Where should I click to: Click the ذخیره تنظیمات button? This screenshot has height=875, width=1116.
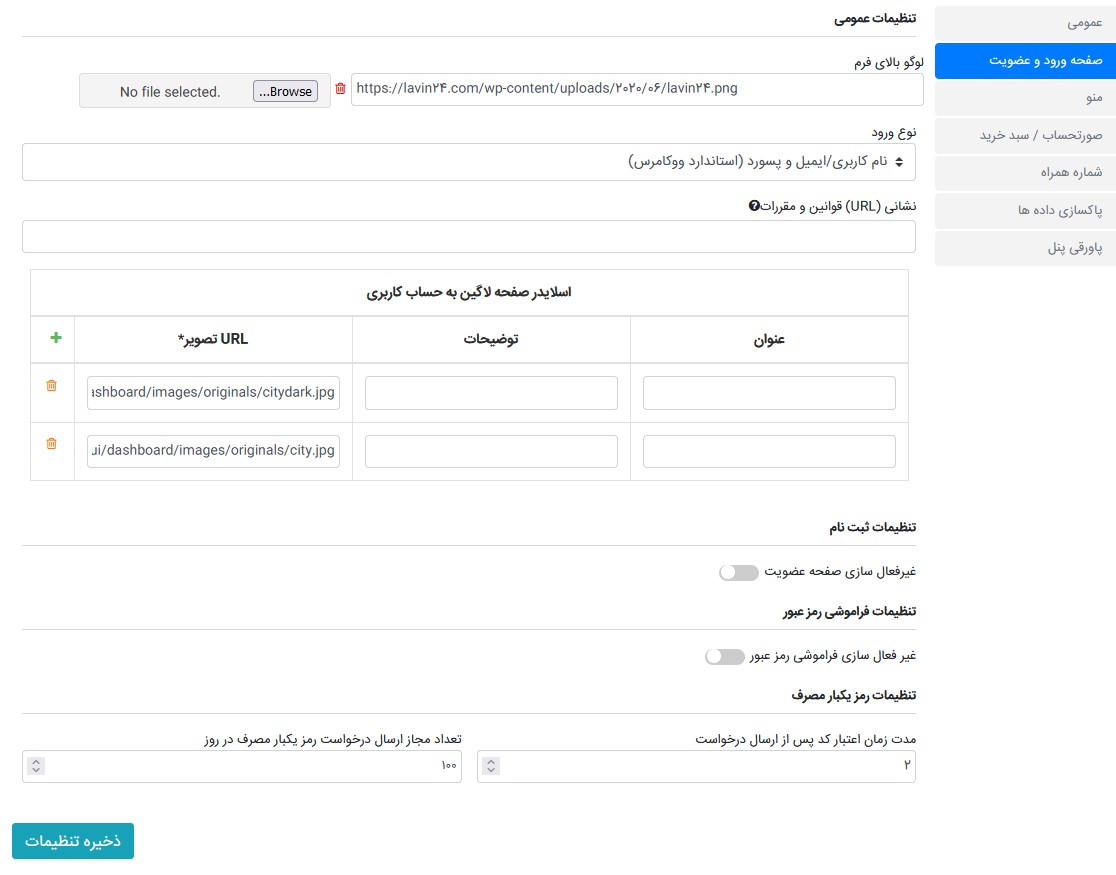pyautogui.click(x=73, y=841)
